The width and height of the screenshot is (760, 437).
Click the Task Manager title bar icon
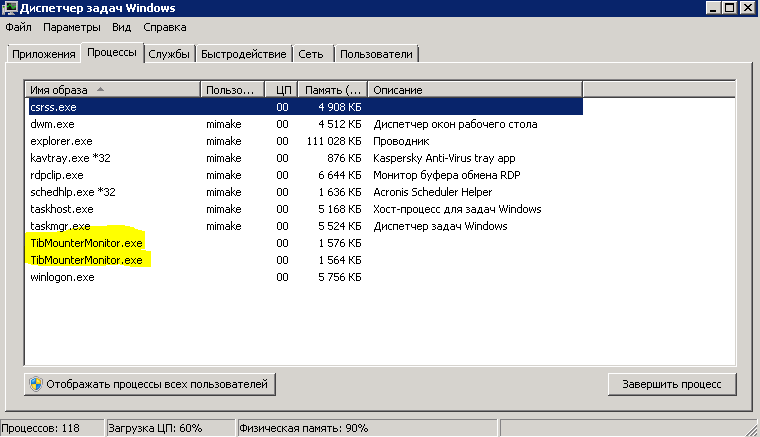(x=9, y=8)
